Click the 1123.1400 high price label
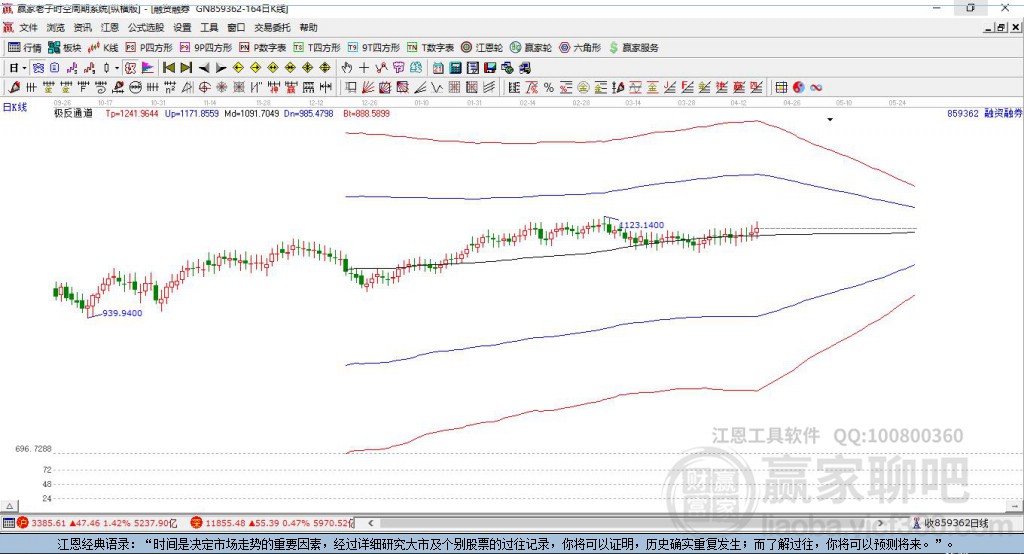1024x554 pixels. (641, 225)
